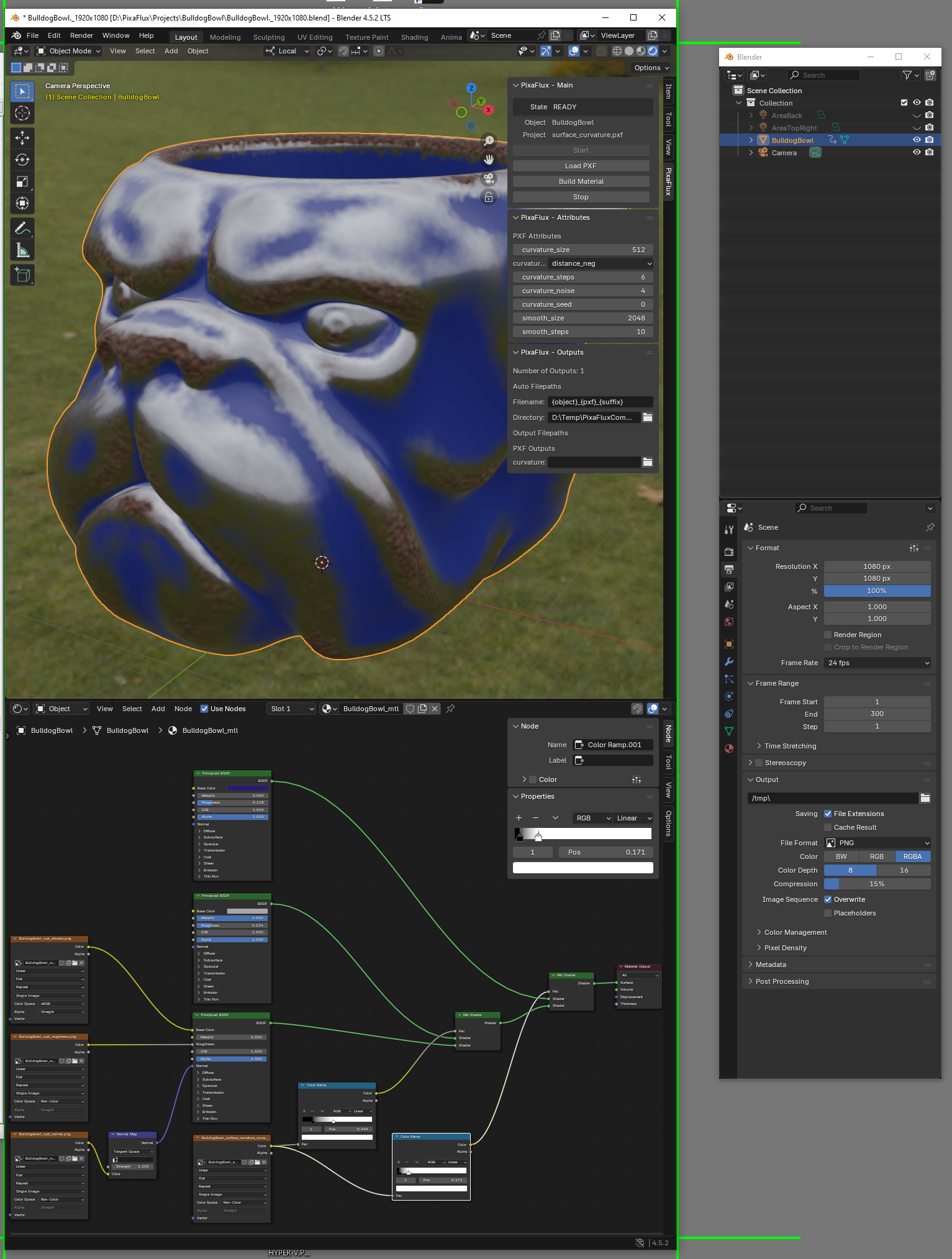952x1259 pixels.
Task: Click the Compression 15% slider
Action: click(x=877, y=884)
